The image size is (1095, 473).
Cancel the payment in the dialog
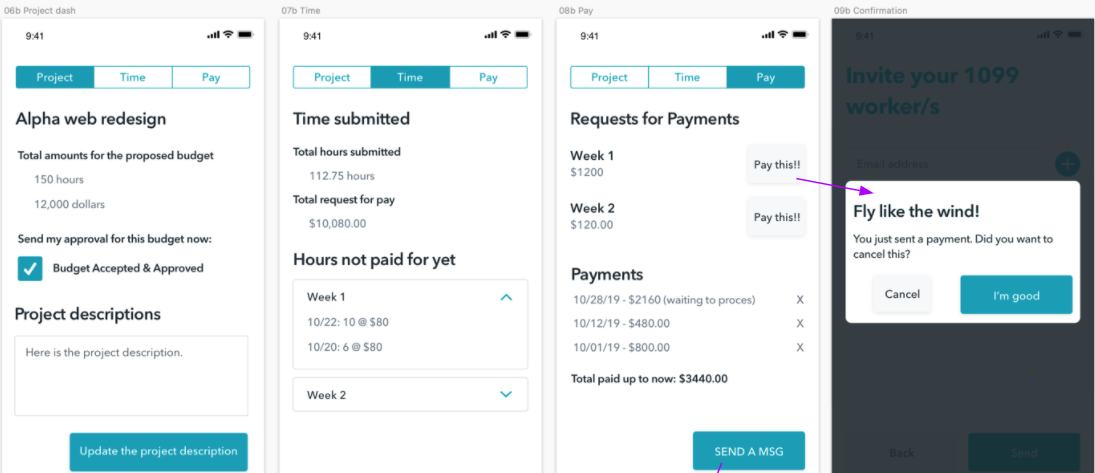(902, 294)
